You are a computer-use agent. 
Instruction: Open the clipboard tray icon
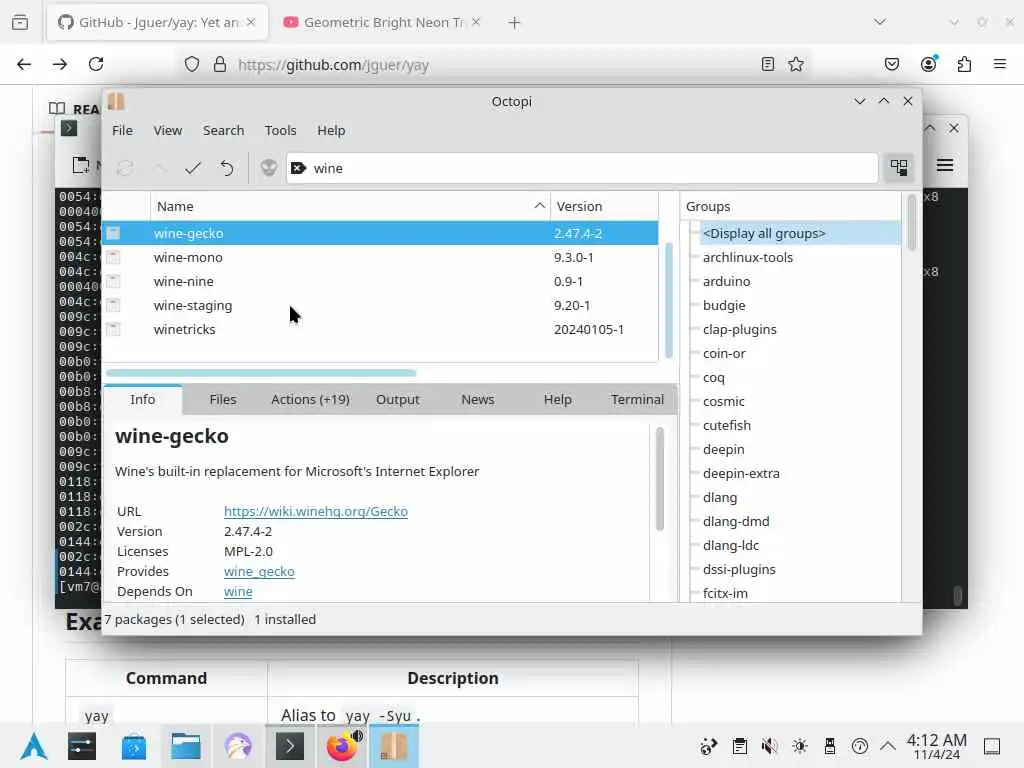point(740,746)
